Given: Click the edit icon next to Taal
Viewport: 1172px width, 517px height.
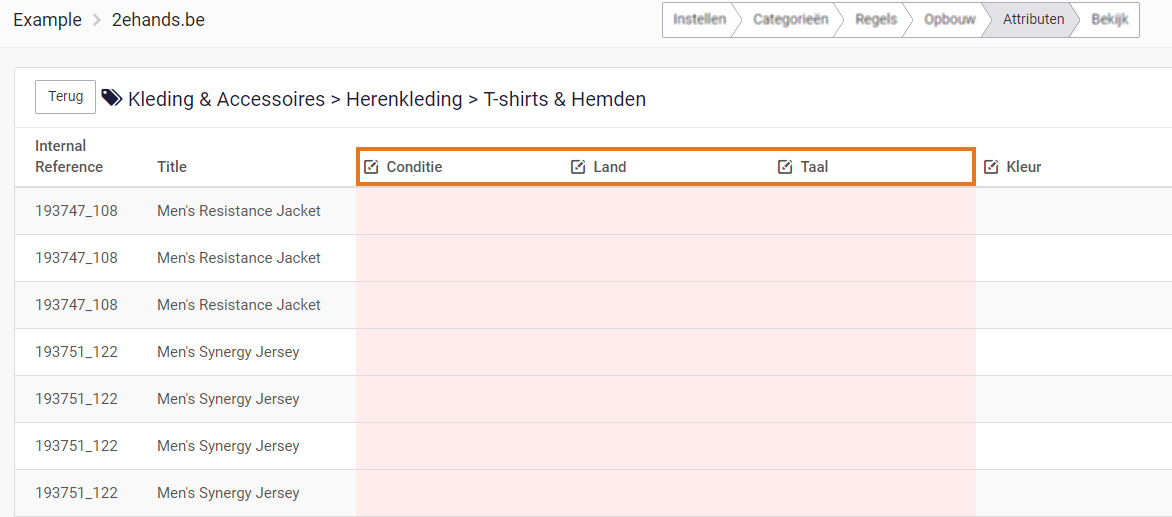Looking at the screenshot, I should (785, 167).
